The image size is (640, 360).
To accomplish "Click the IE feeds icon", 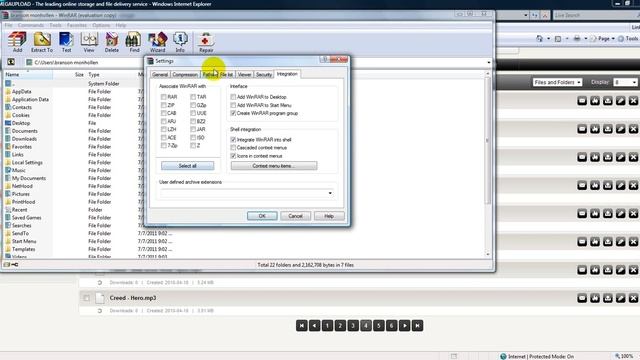I will click(558, 38).
